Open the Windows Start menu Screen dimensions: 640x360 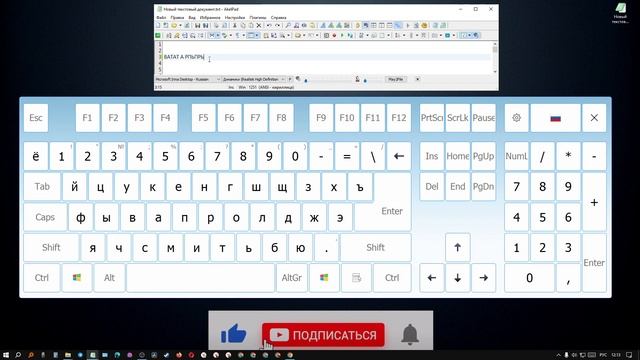coord(6,355)
